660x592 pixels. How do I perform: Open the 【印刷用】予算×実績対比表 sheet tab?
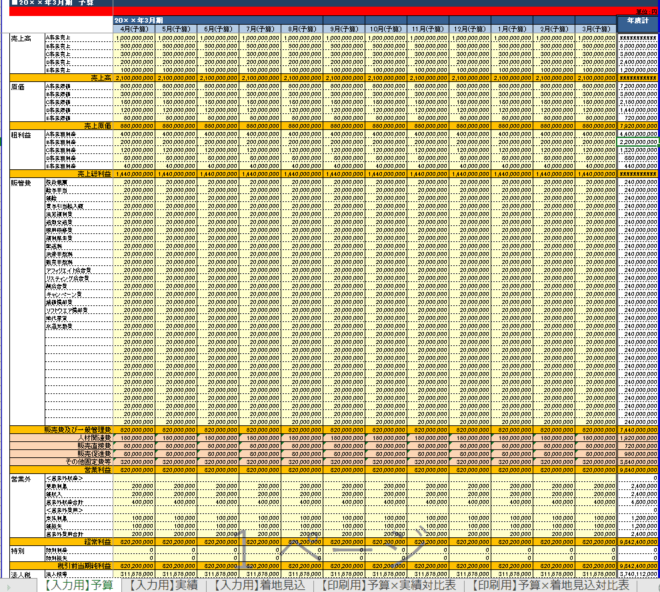pyautogui.click(x=384, y=584)
